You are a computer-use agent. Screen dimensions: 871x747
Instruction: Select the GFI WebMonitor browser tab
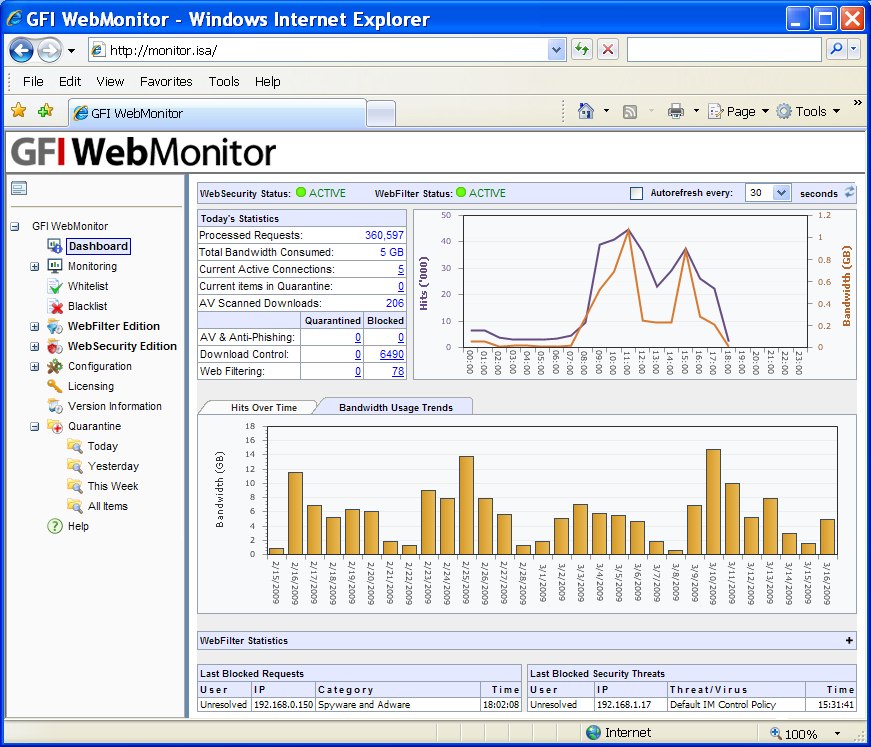coord(218,113)
